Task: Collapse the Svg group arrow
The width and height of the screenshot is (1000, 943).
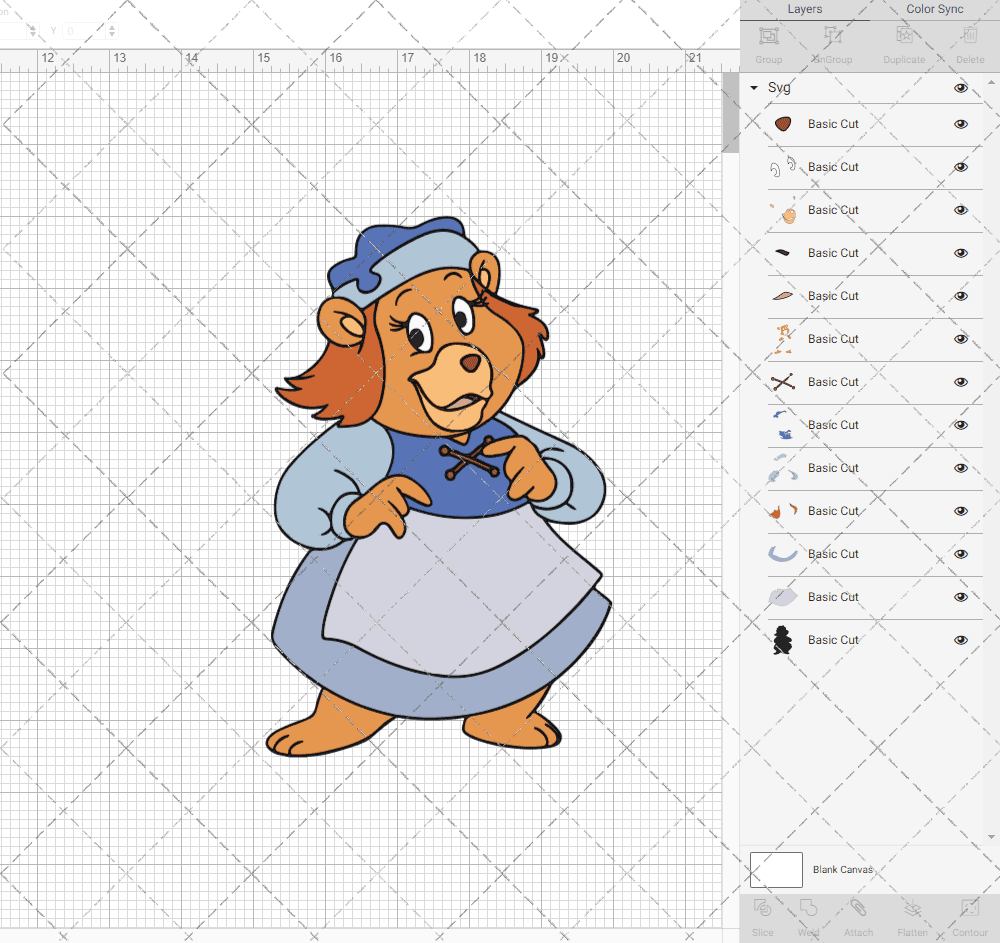Action: tap(754, 88)
